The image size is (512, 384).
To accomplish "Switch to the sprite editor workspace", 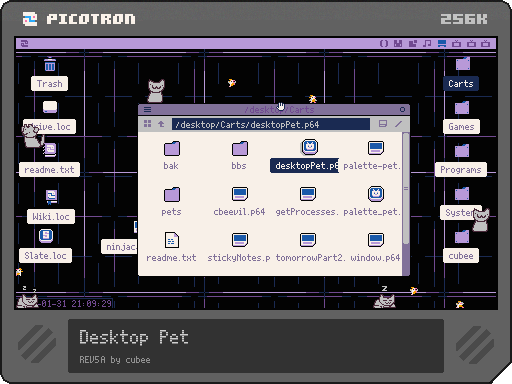I will (398, 43).
